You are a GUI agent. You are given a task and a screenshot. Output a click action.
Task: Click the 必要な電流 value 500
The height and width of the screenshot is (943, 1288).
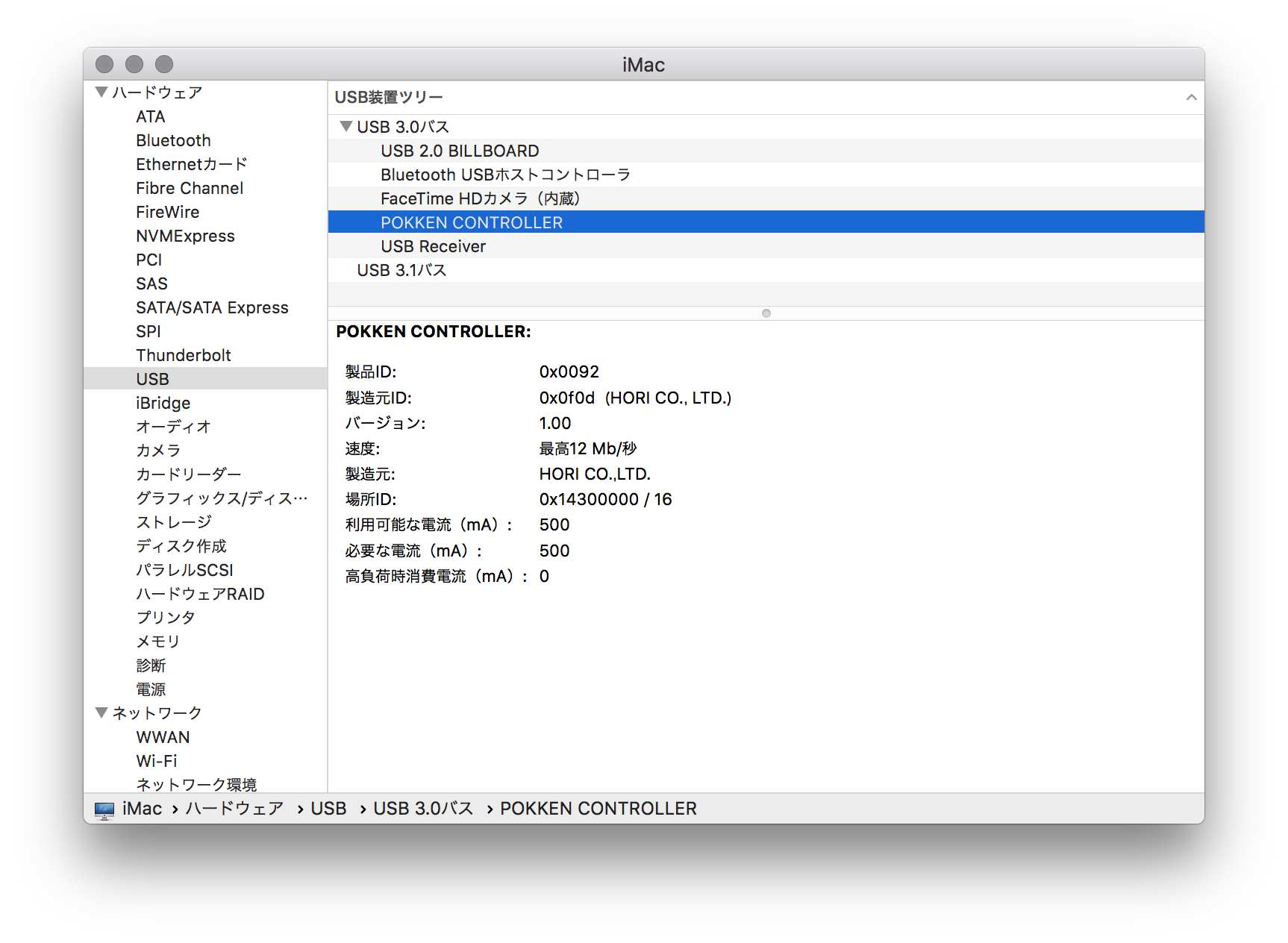(x=554, y=551)
